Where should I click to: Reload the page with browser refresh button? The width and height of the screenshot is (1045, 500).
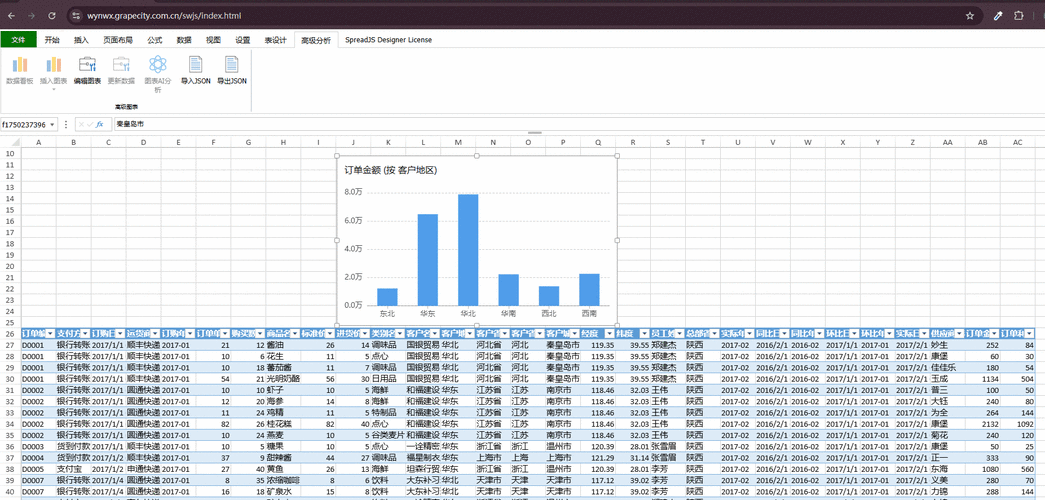[52, 15]
